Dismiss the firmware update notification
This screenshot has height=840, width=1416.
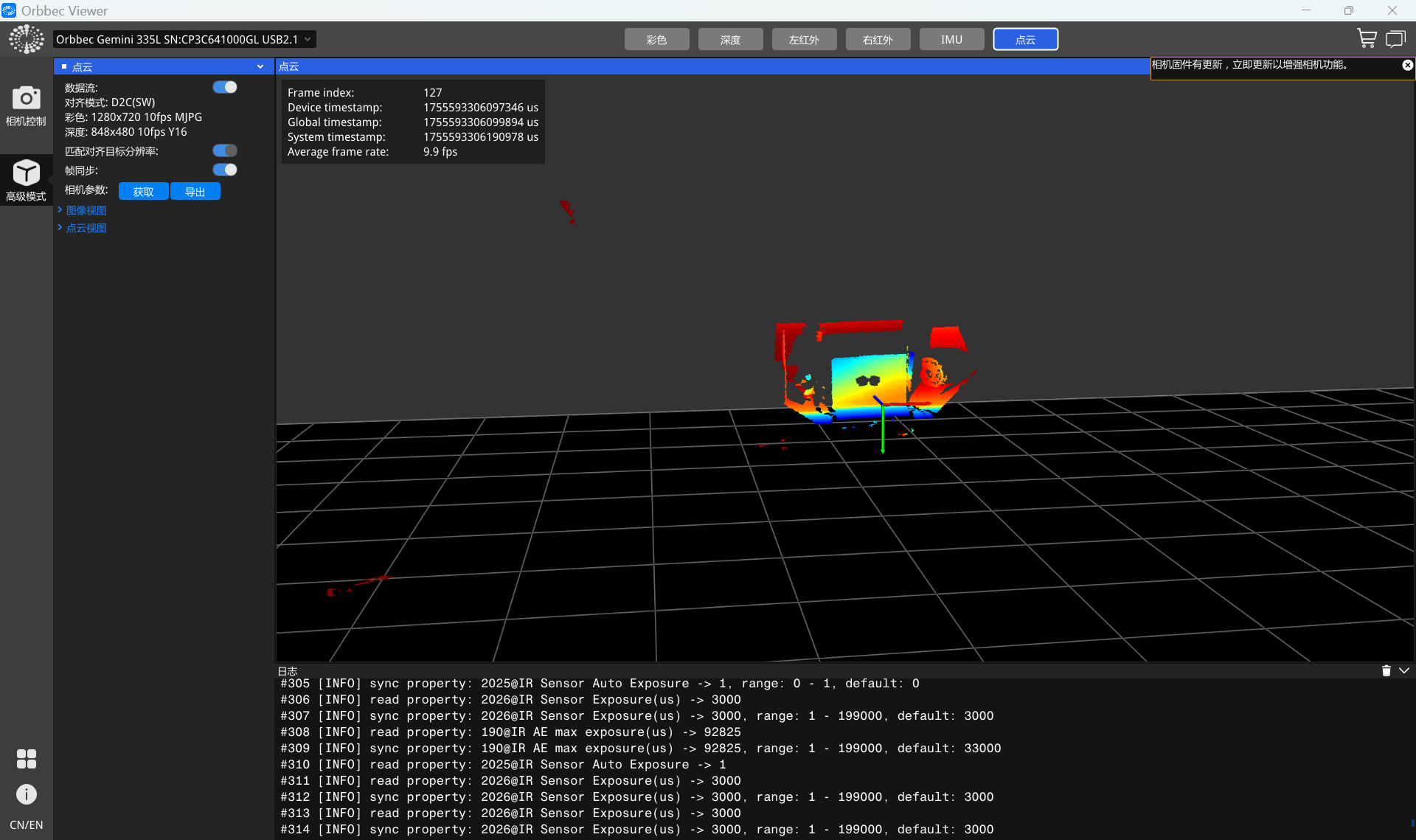tap(1407, 65)
